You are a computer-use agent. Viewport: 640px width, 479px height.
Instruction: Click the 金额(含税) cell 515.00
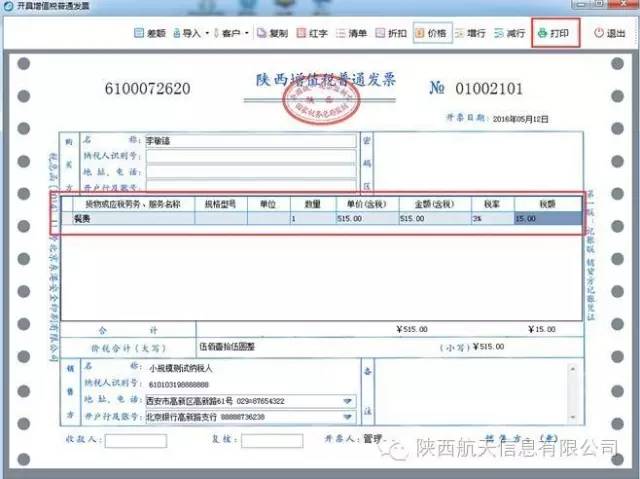tap(435, 219)
